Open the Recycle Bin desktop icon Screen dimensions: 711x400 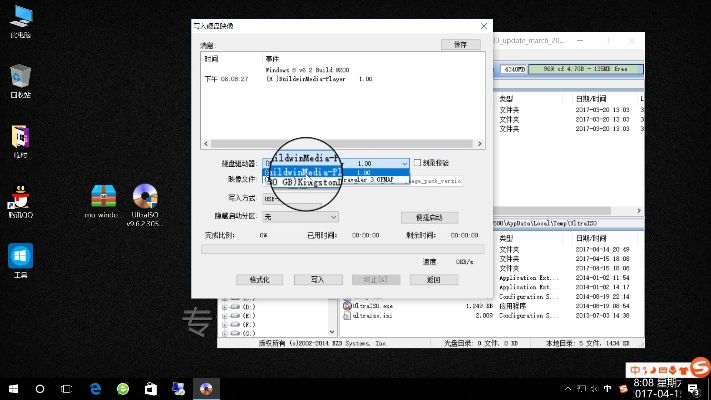[x=20, y=76]
